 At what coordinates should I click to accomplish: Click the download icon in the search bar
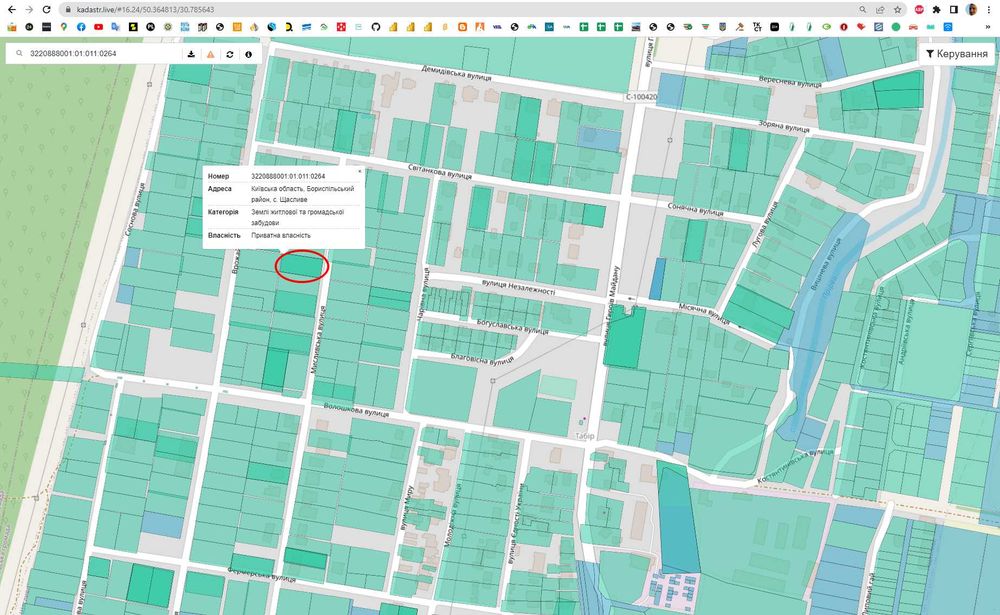pyautogui.click(x=191, y=54)
